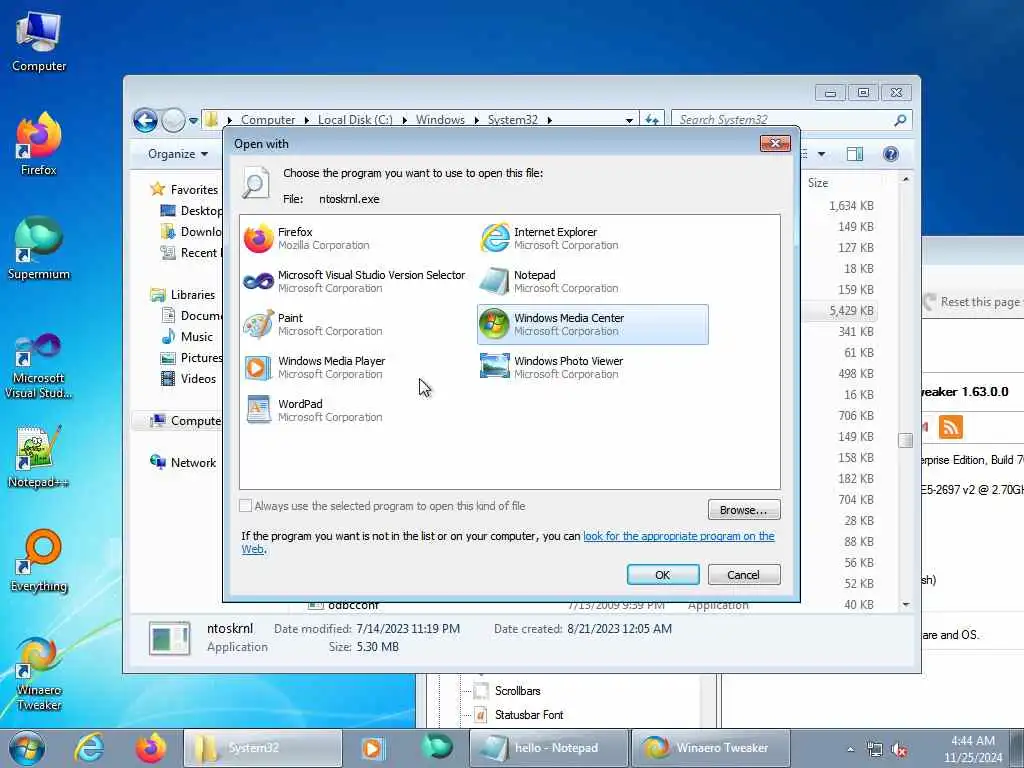Follow the look for appropriate program link
Screen dimensions: 1024x768
click(x=679, y=536)
